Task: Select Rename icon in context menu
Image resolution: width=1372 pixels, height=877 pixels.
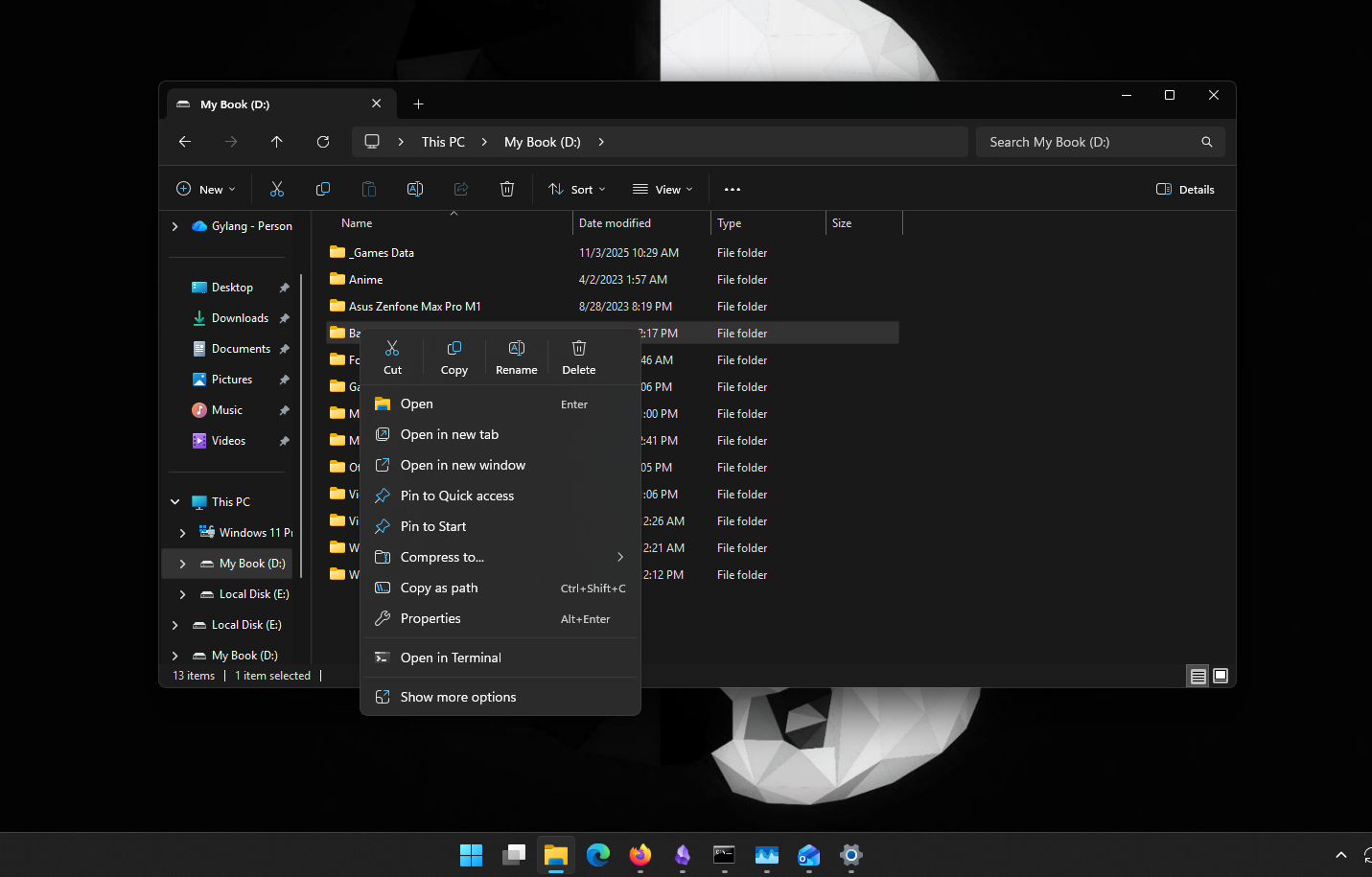Action: (516, 357)
